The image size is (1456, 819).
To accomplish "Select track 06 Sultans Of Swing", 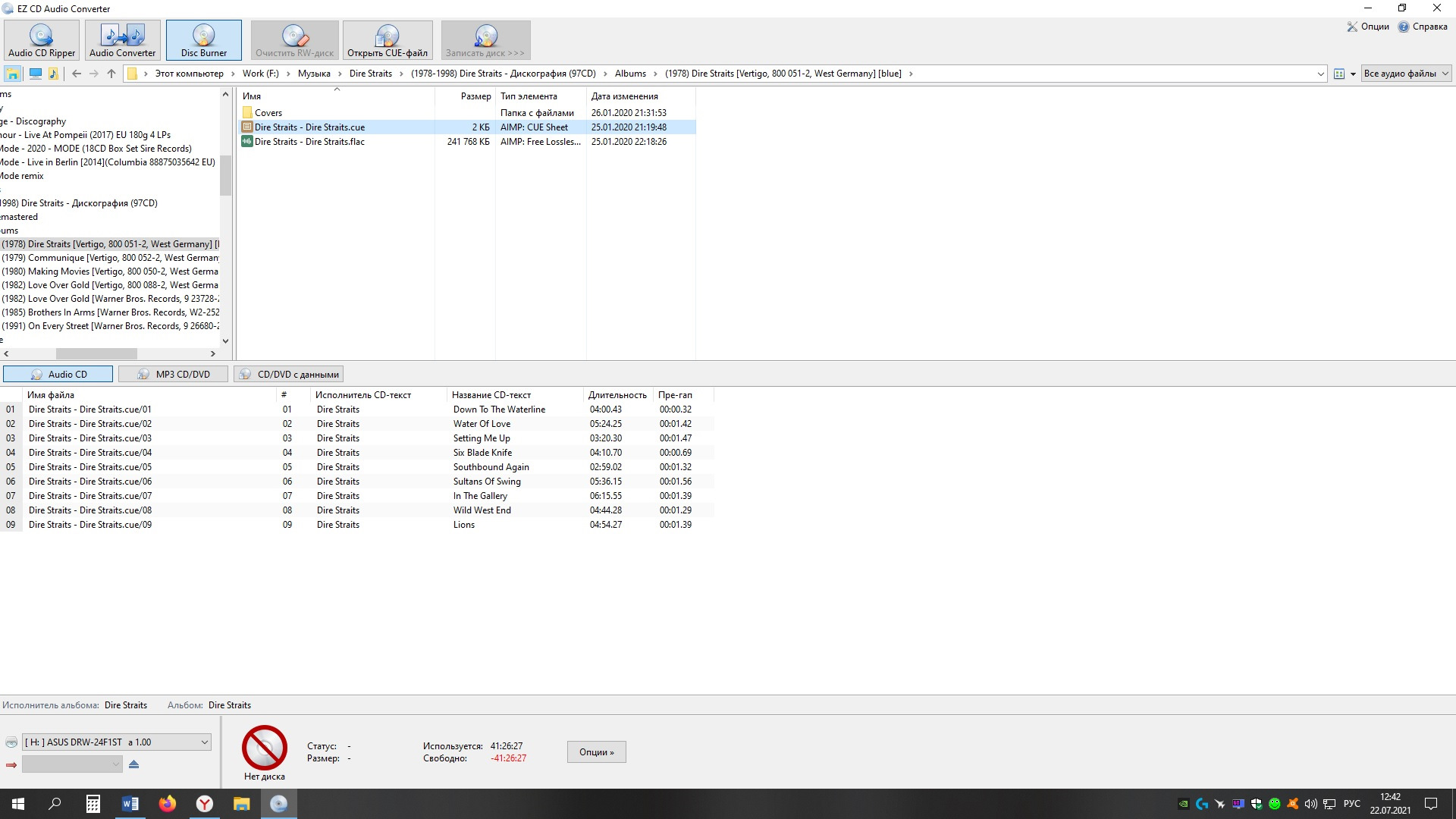I will 357,482.
